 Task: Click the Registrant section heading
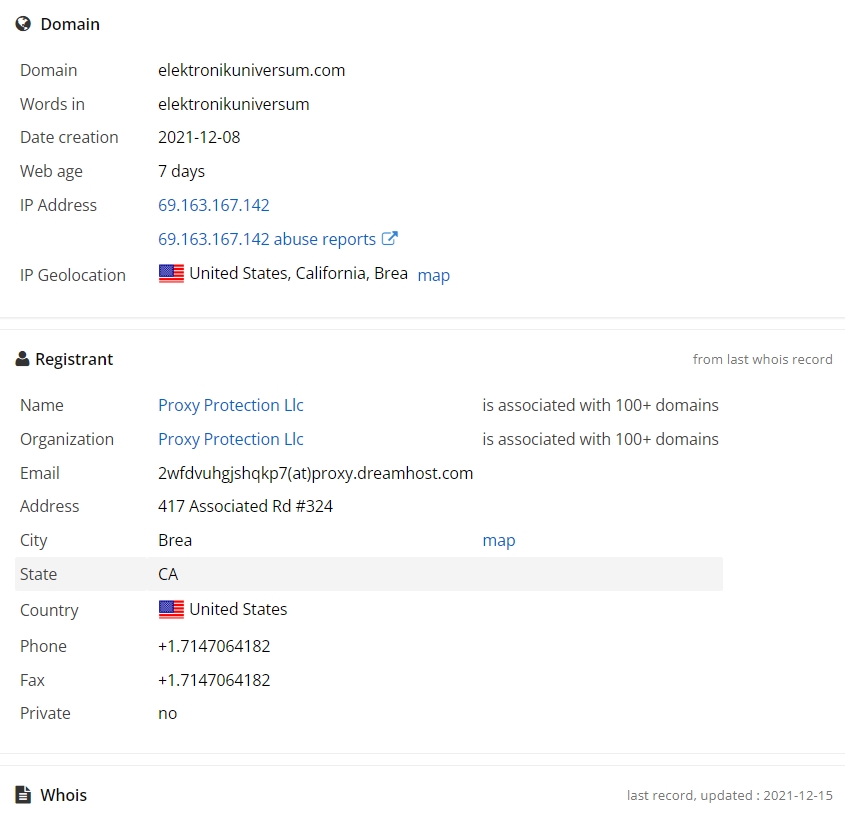(74, 359)
